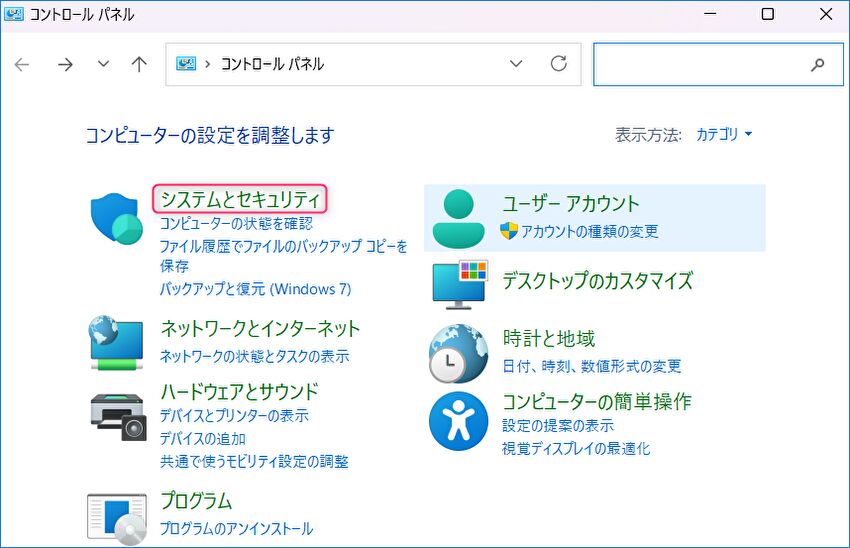The width and height of the screenshot is (850, 548).
Task: Open the recent locations dropdown arrow
Action: 103,64
